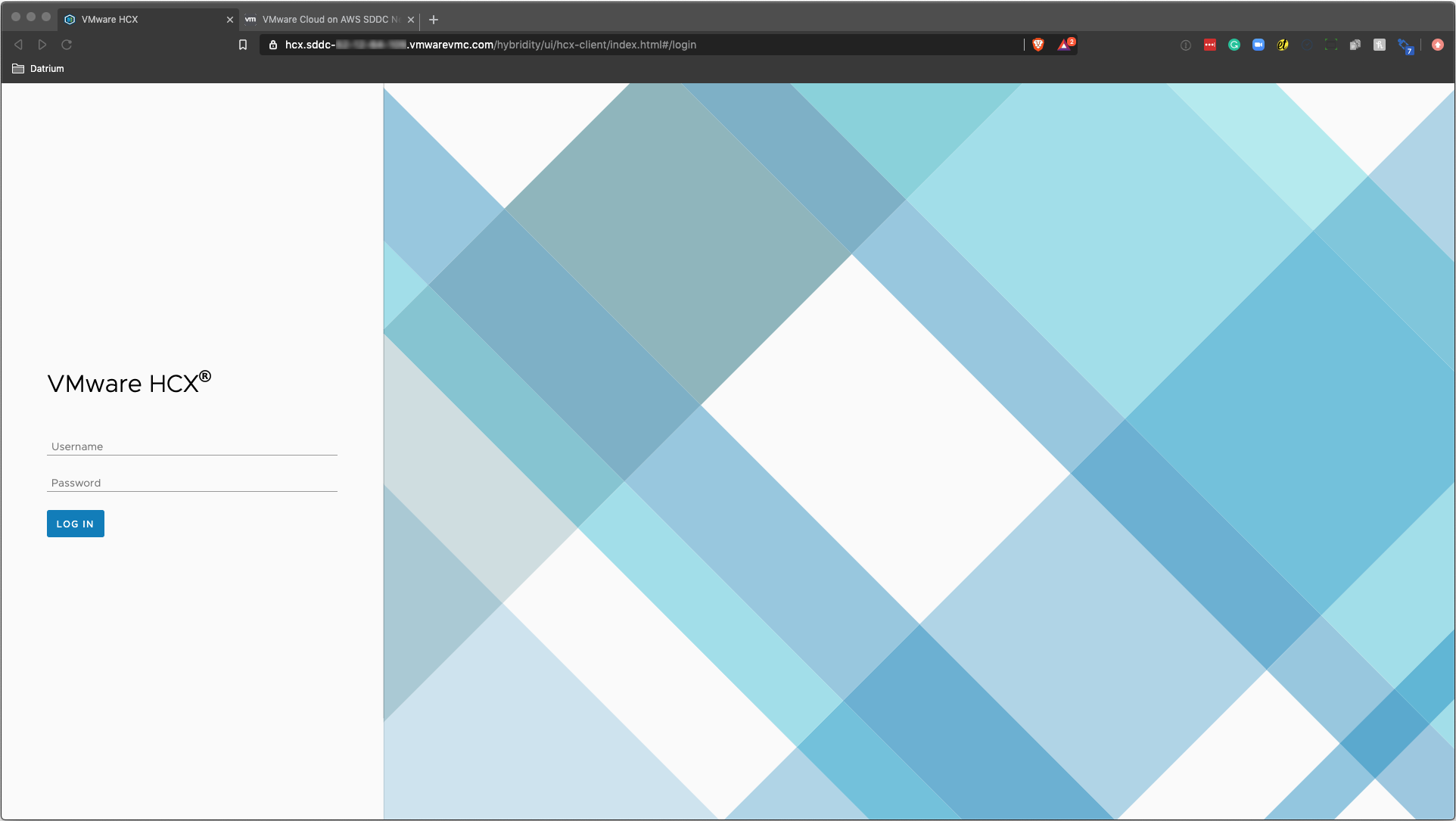Open the yellow 'et' extension icon
Image resolution: width=1456 pixels, height=821 pixels.
1283,45
